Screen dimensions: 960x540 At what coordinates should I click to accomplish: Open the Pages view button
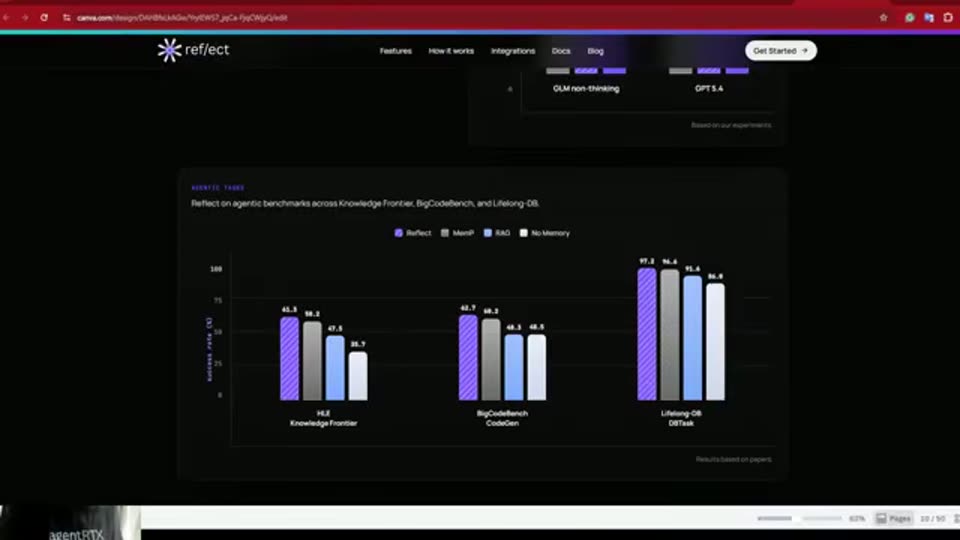pos(894,519)
